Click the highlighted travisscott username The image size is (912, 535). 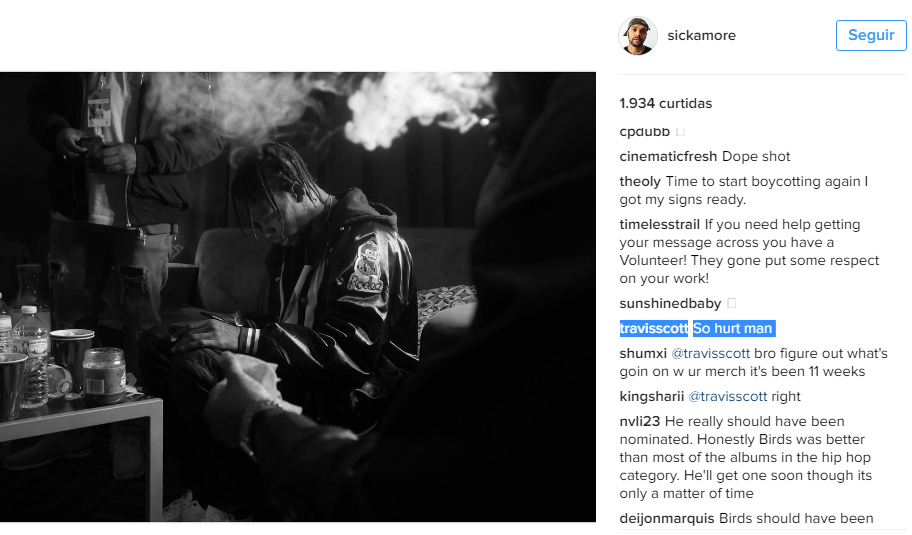click(654, 329)
